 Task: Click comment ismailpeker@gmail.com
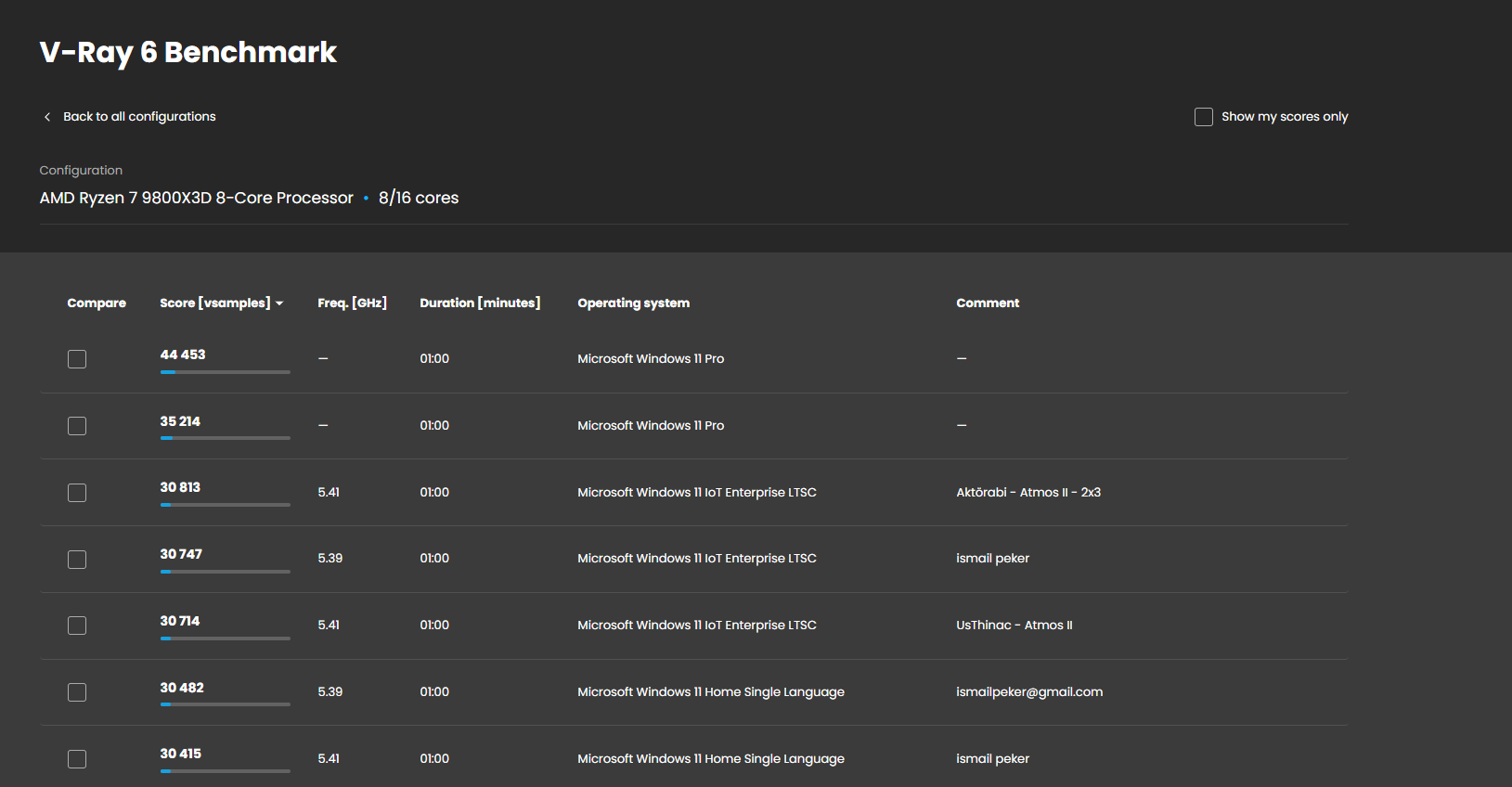[1029, 692]
